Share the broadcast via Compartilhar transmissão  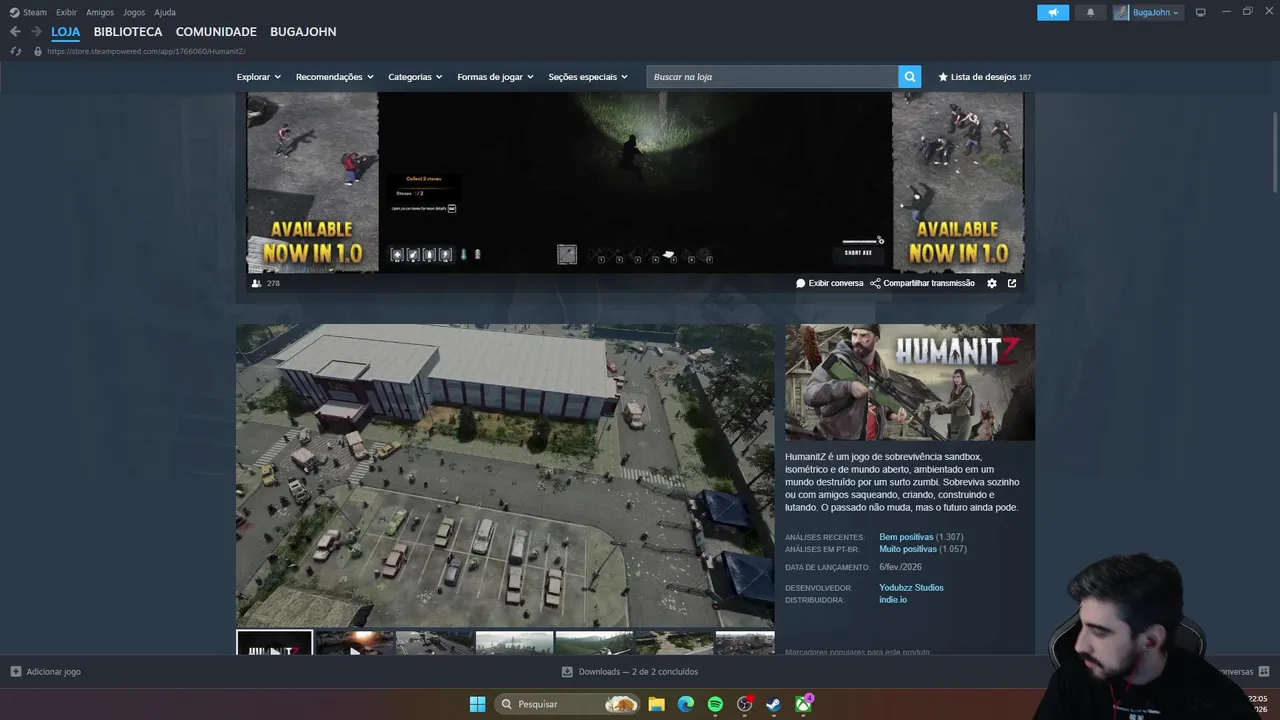[922, 283]
